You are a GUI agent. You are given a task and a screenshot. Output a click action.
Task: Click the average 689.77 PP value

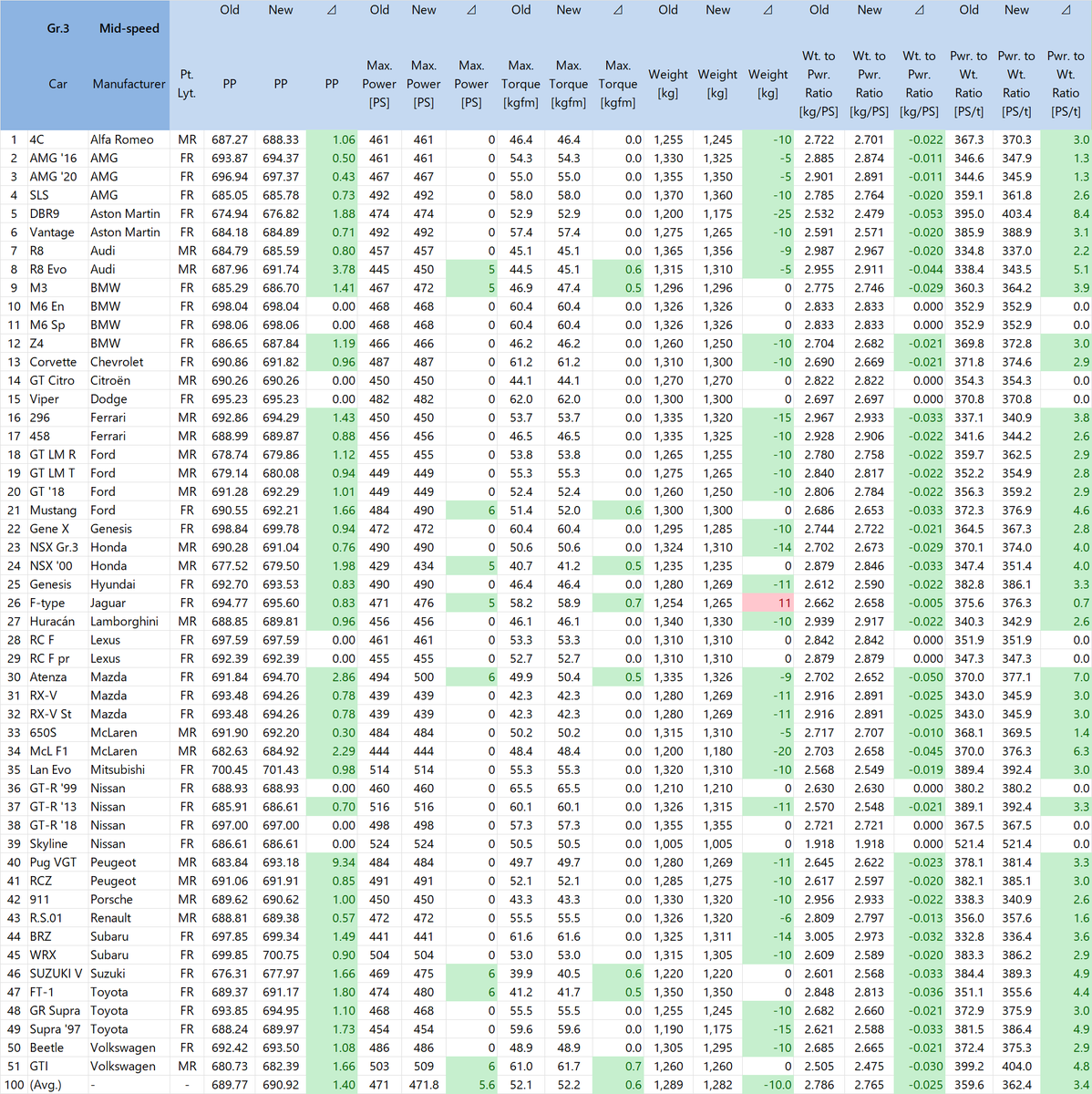point(230,1085)
